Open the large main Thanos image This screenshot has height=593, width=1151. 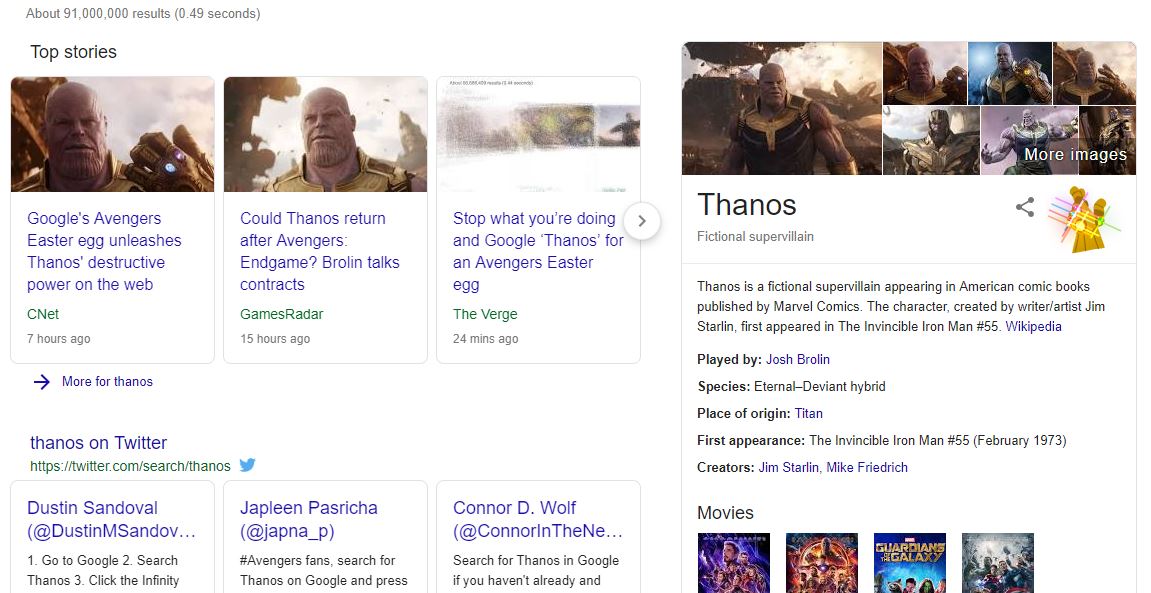[782, 109]
